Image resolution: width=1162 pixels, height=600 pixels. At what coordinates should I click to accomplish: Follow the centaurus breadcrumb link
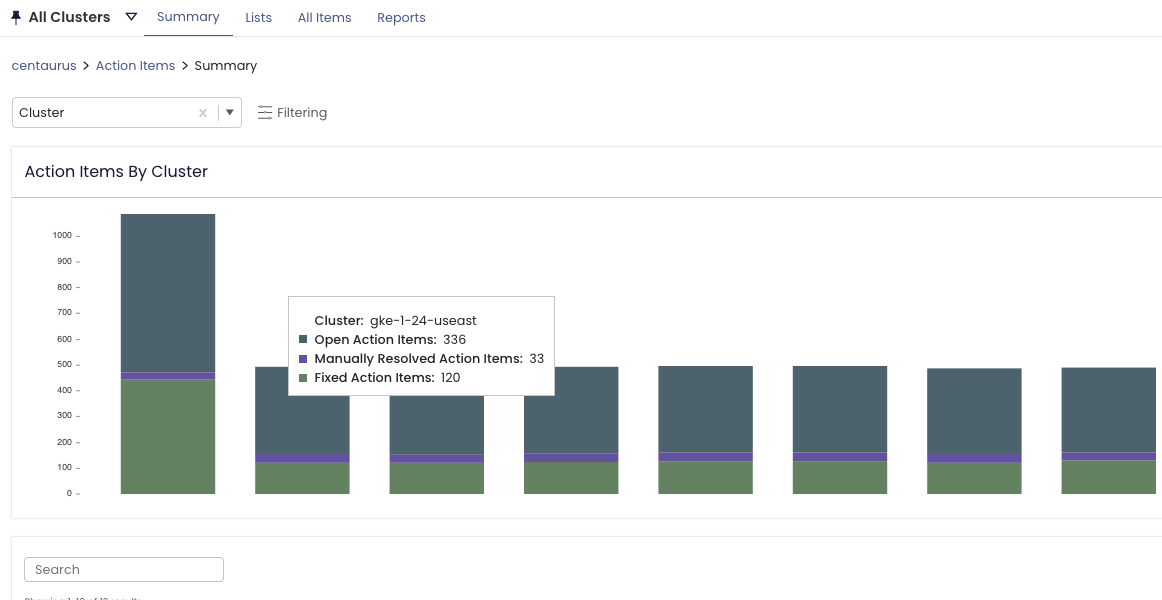(44, 65)
